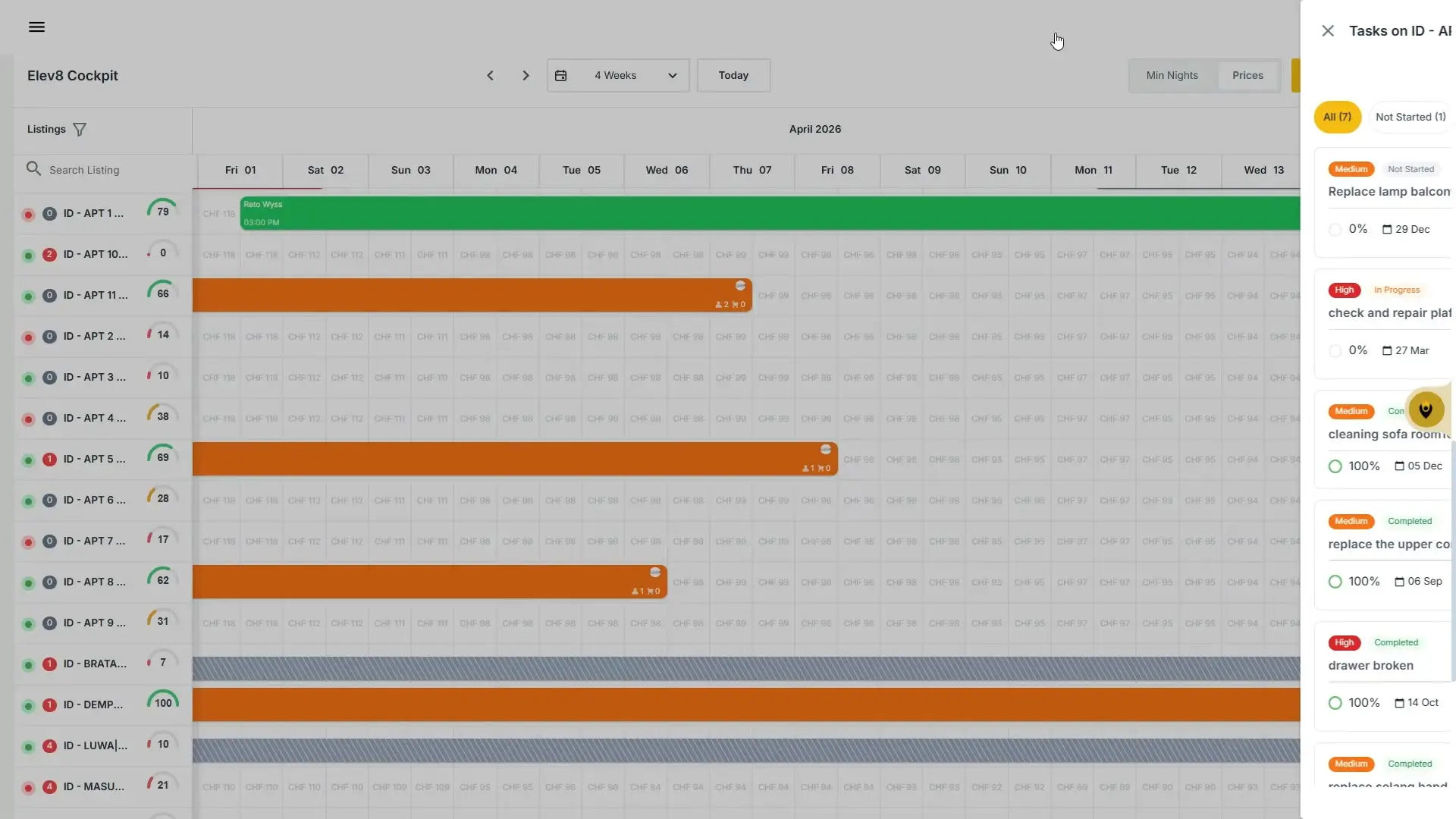Image resolution: width=1456 pixels, height=819 pixels.
Task: Click the April 2026 month label
Action: click(814, 130)
